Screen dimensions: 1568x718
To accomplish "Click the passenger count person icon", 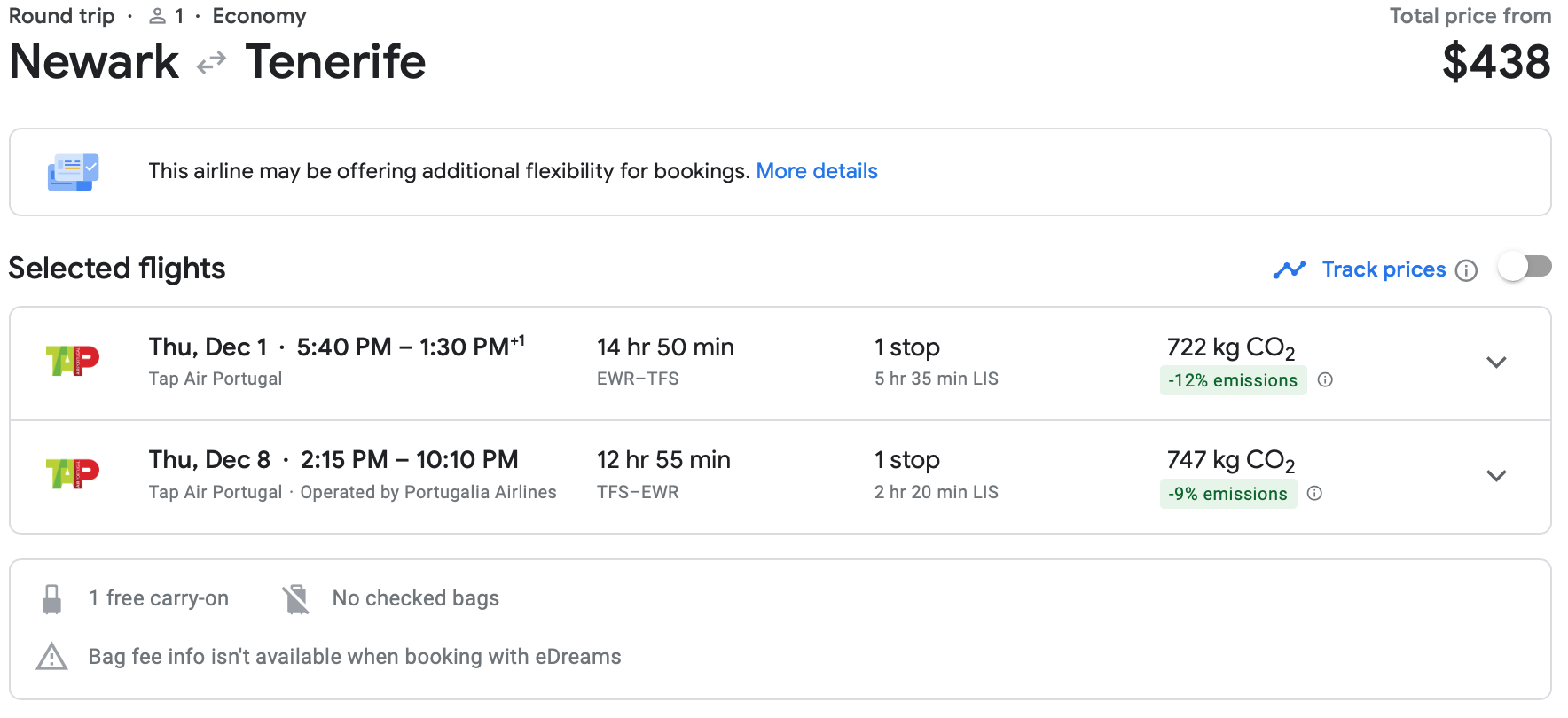I will pyautogui.click(x=157, y=16).
